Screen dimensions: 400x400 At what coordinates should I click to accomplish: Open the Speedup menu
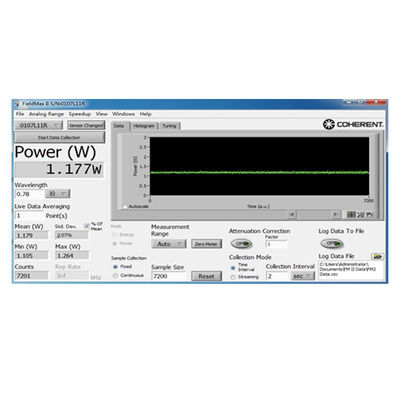pyautogui.click(x=80, y=114)
